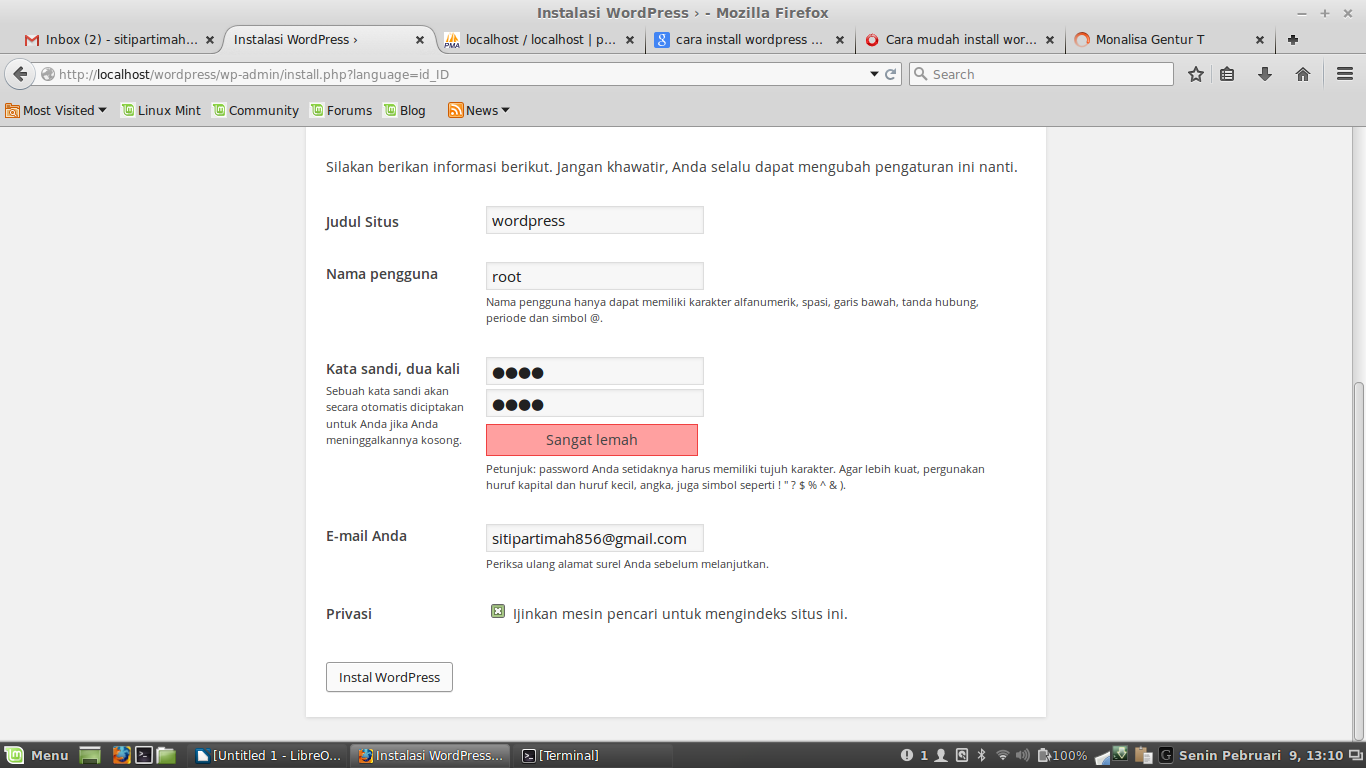Open the bookmarks list icon

point(1227,74)
